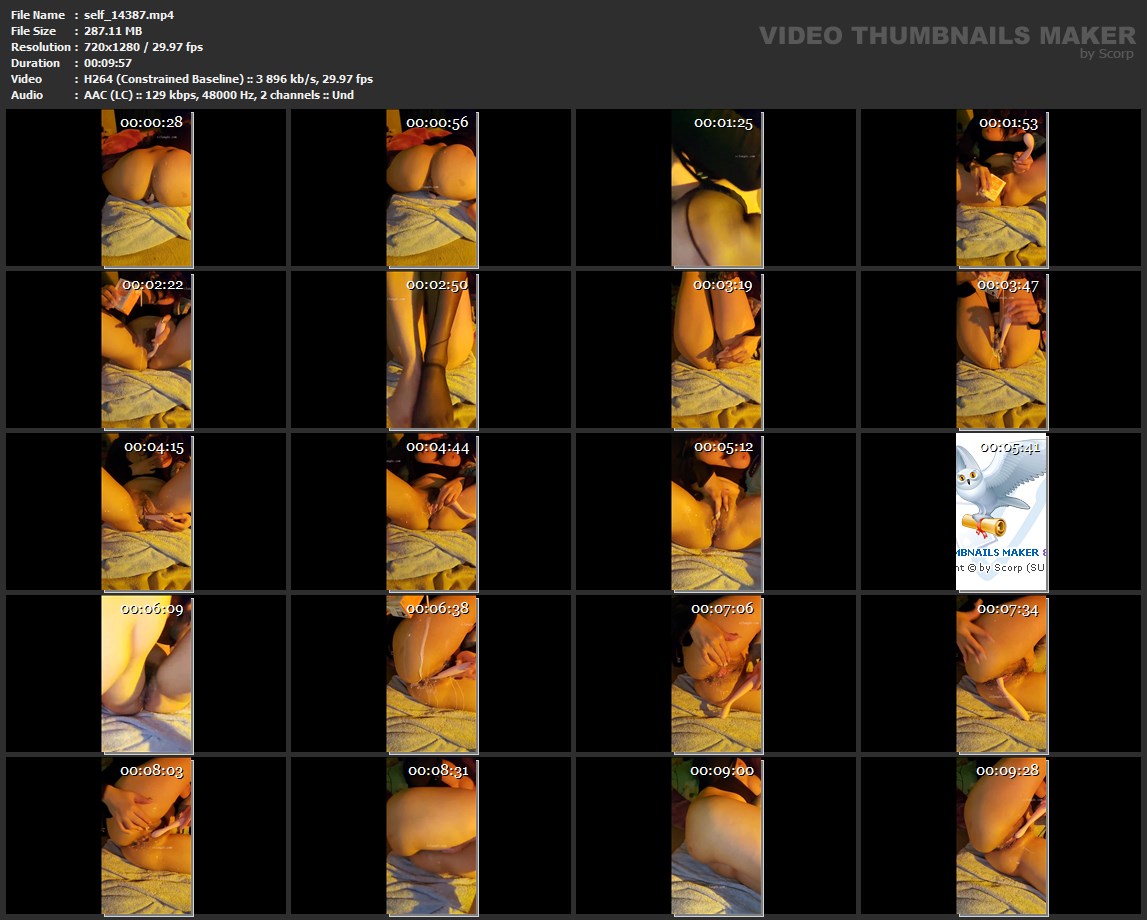
Task: Select the thumbnail at 00:02:50
Action: tap(431, 351)
